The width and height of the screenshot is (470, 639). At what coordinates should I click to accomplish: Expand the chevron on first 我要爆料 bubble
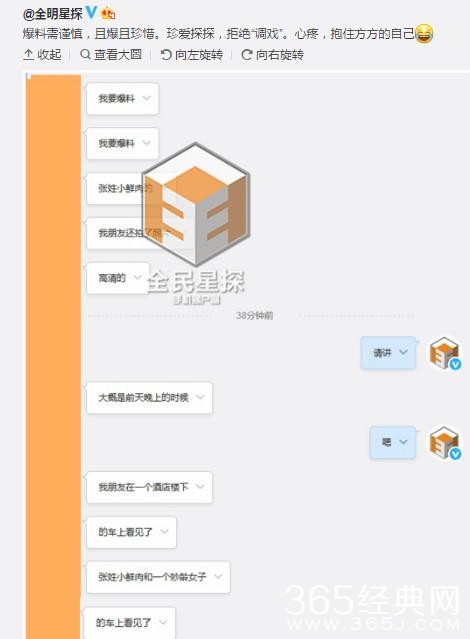point(147,98)
